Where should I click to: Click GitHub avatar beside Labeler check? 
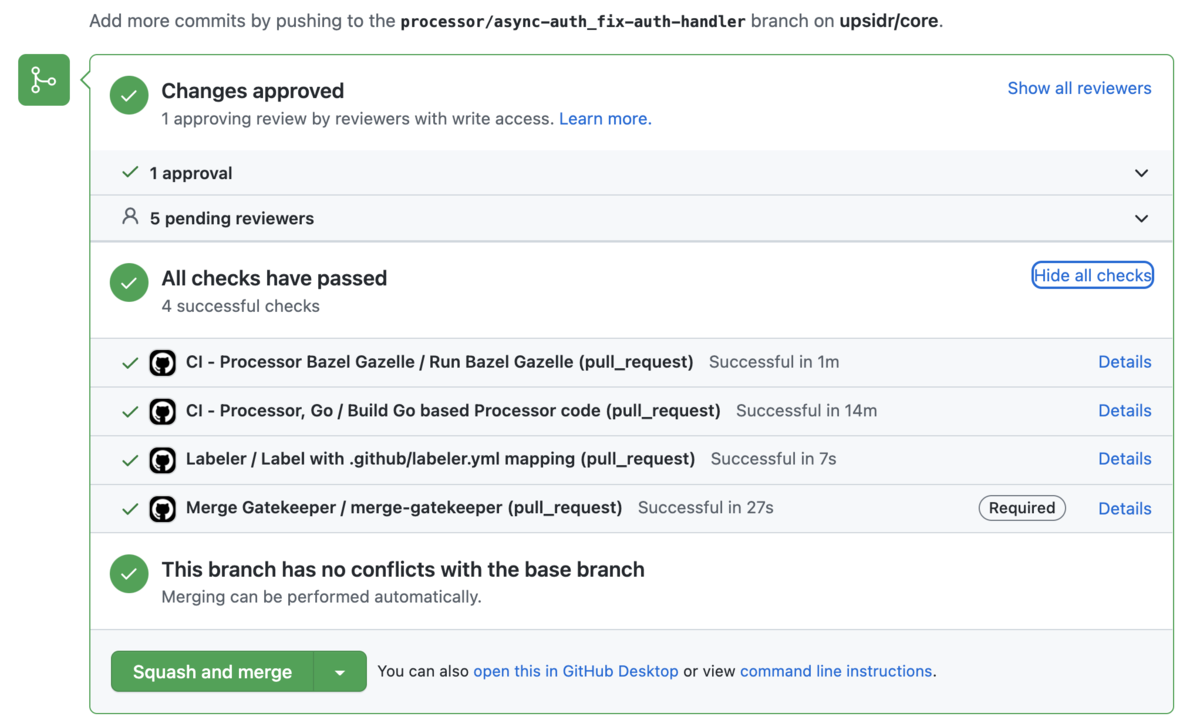point(163,460)
